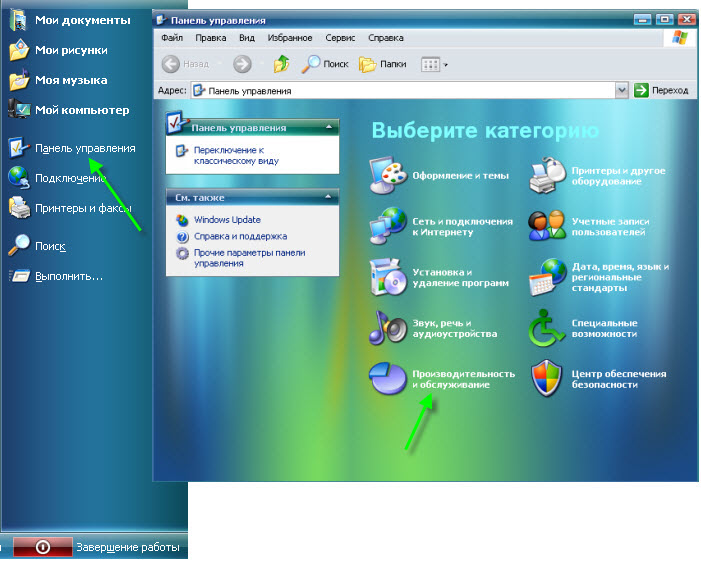Image resolution: width=701 pixels, height=577 pixels.
Task: Open the Правка menu
Action: pos(211,38)
